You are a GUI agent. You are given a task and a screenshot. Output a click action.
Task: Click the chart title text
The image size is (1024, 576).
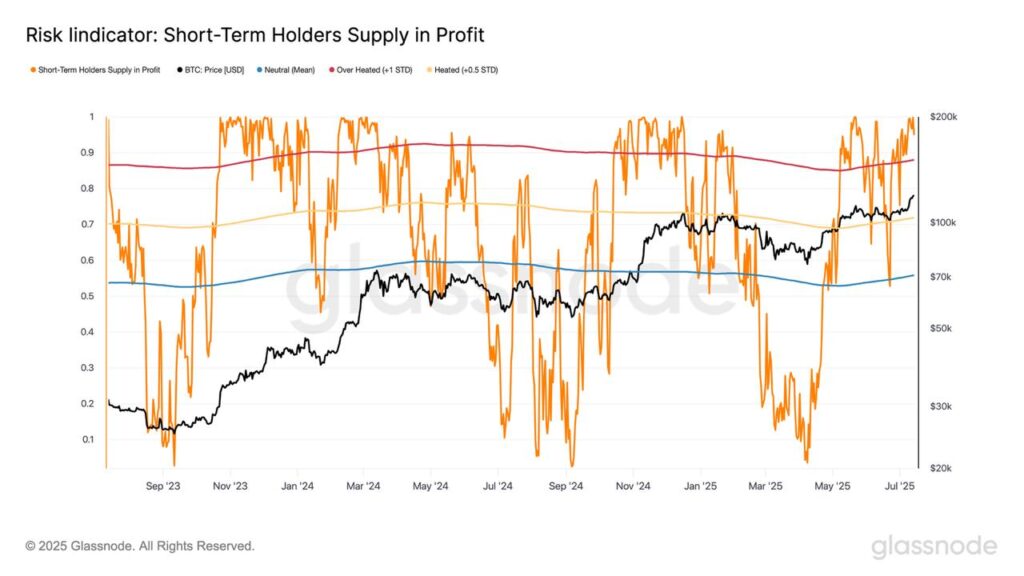click(255, 36)
